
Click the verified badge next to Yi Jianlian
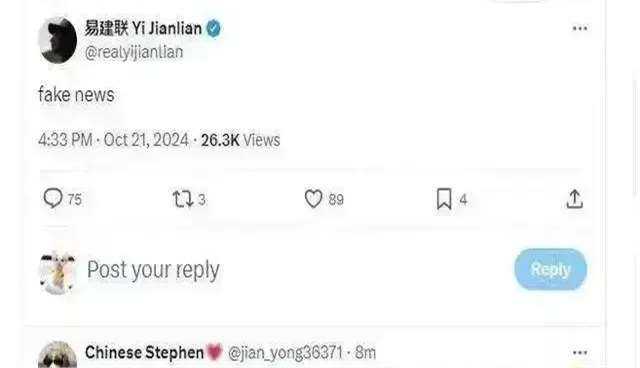(x=213, y=29)
